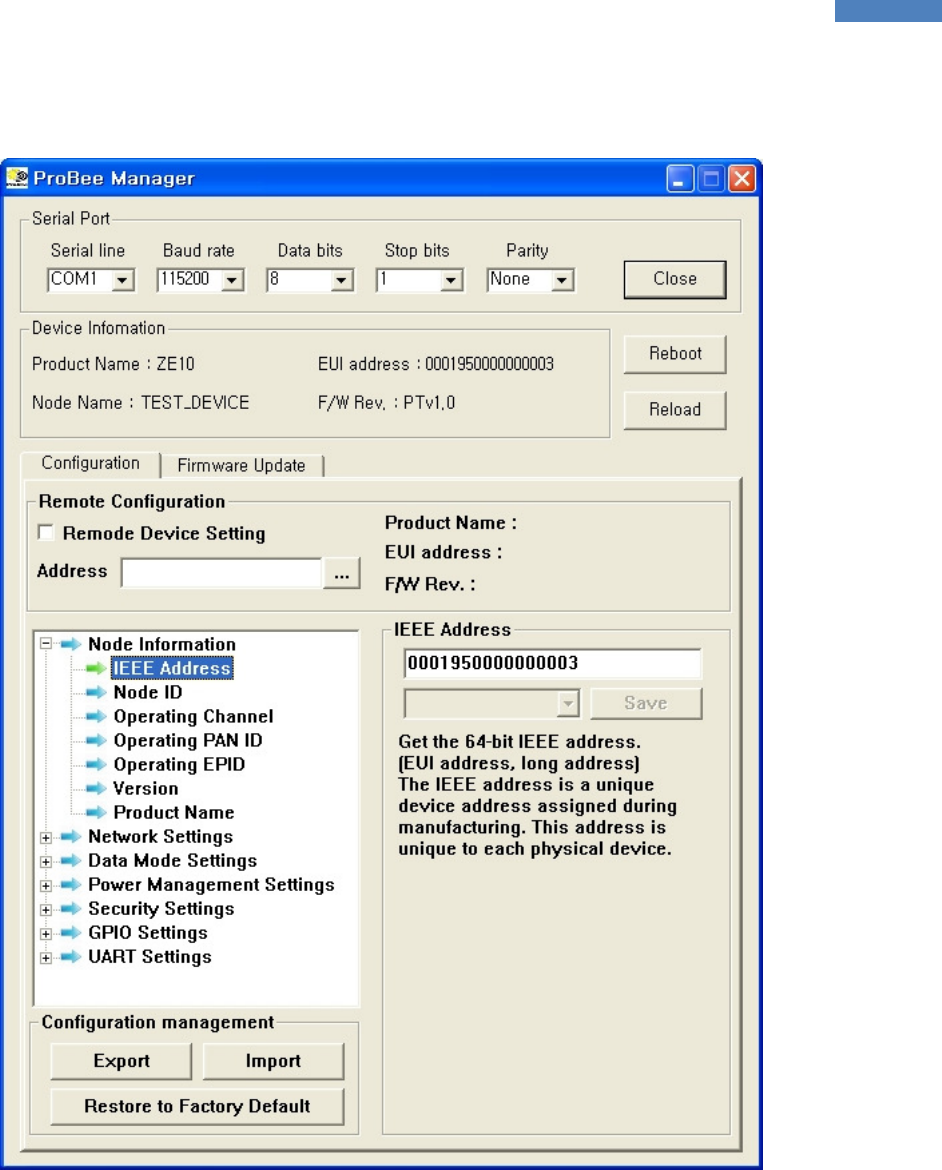Open the Stop bits dropdown
Image resolution: width=942 pixels, height=1170 pixels.
451,280
